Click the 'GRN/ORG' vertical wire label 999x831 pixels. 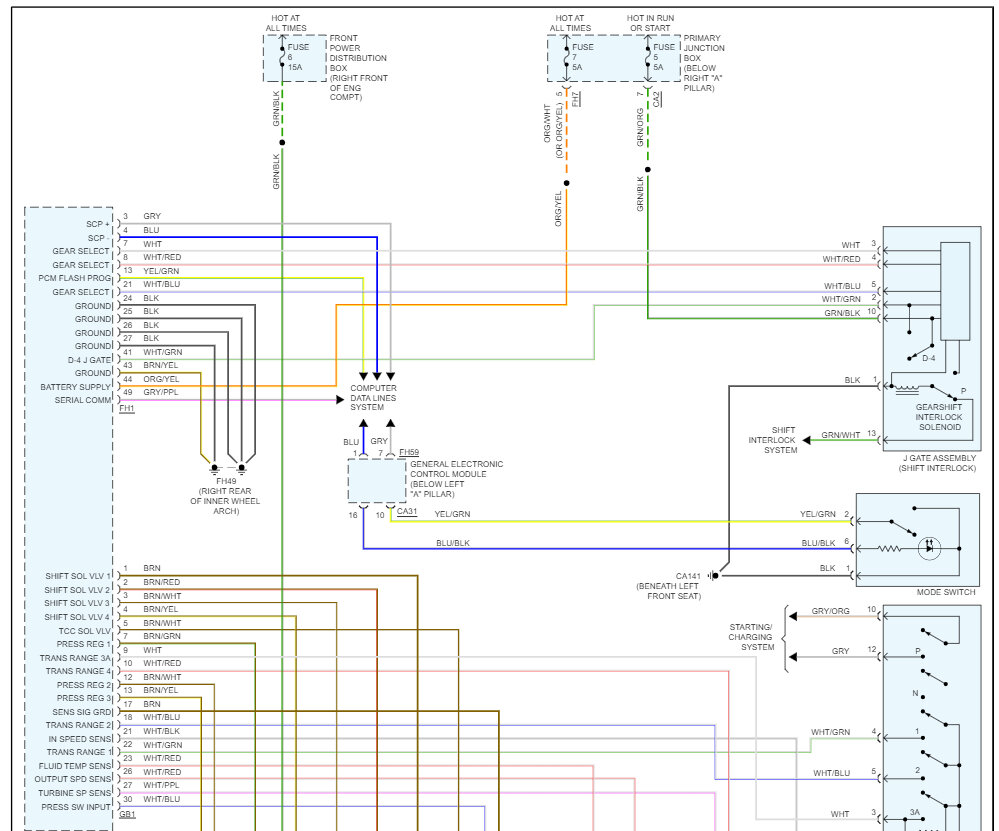point(640,127)
